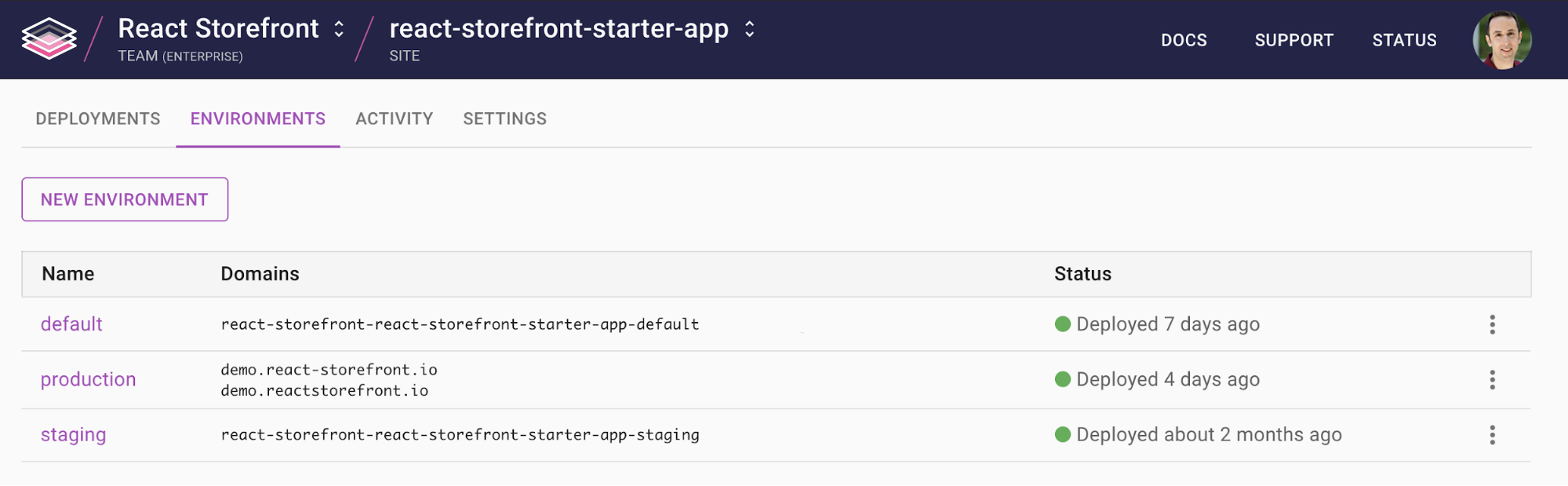Select the Environments tab
Viewport: 1568px width, 486px height.
[x=257, y=119]
